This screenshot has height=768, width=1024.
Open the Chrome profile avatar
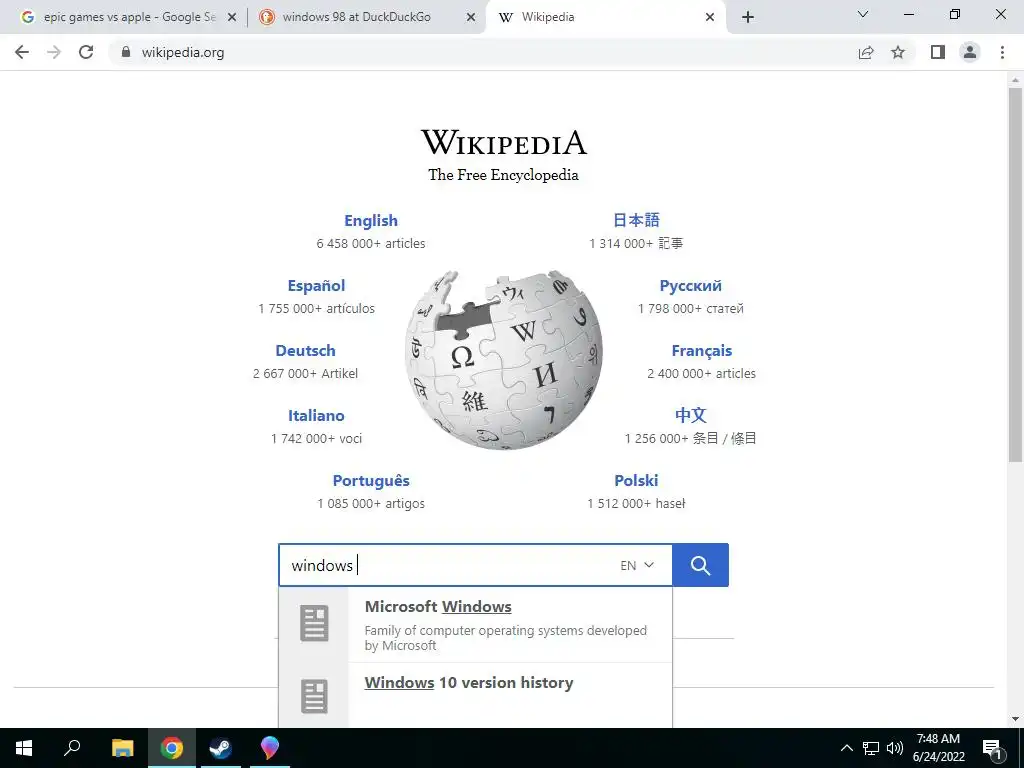pyautogui.click(x=970, y=52)
